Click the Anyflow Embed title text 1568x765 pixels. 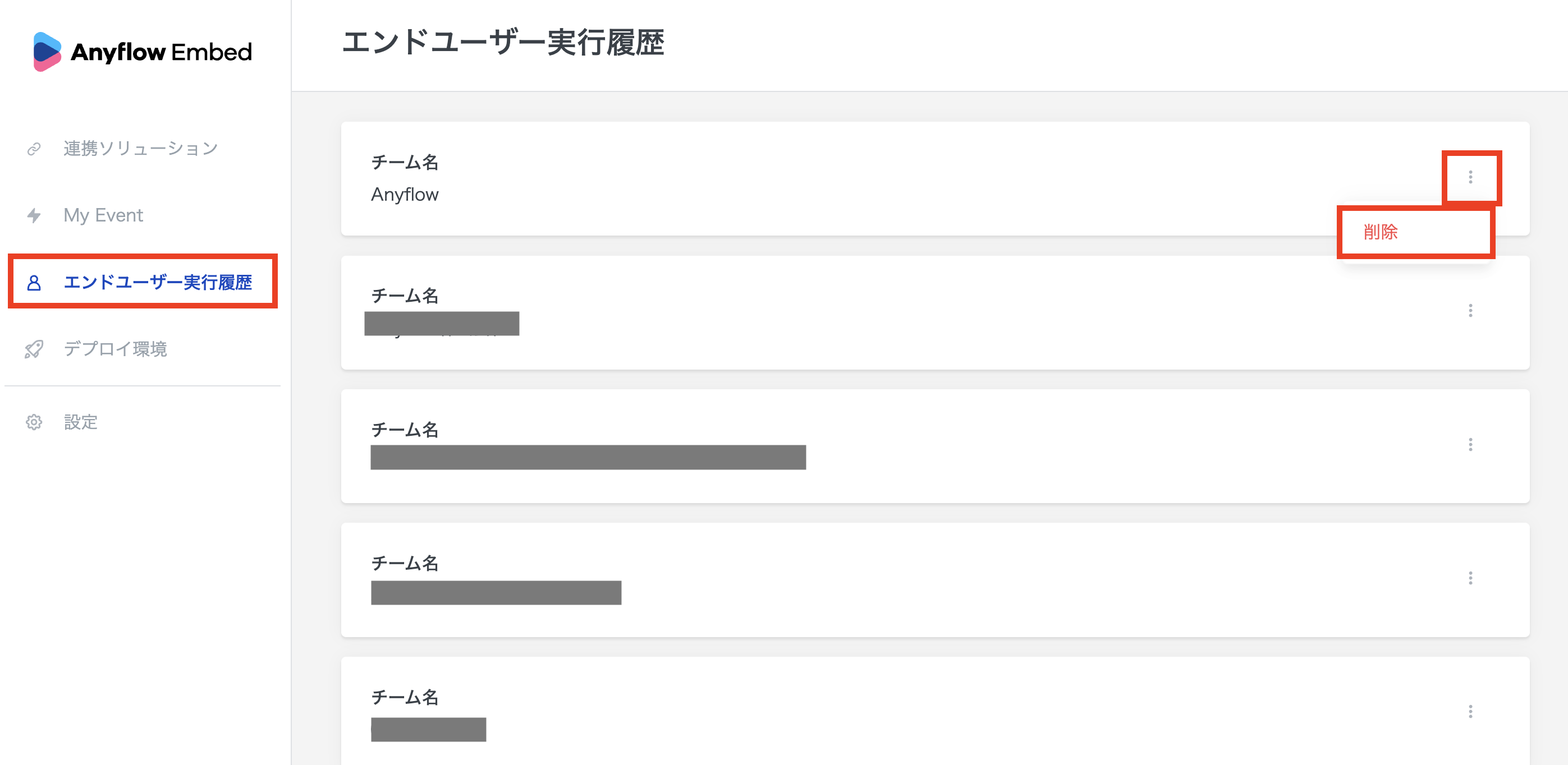(x=161, y=52)
